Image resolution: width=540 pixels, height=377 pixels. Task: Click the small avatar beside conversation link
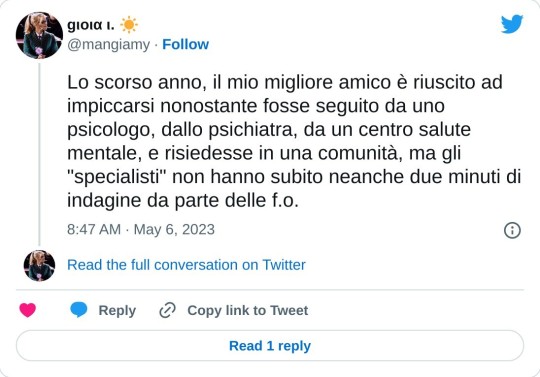click(39, 265)
